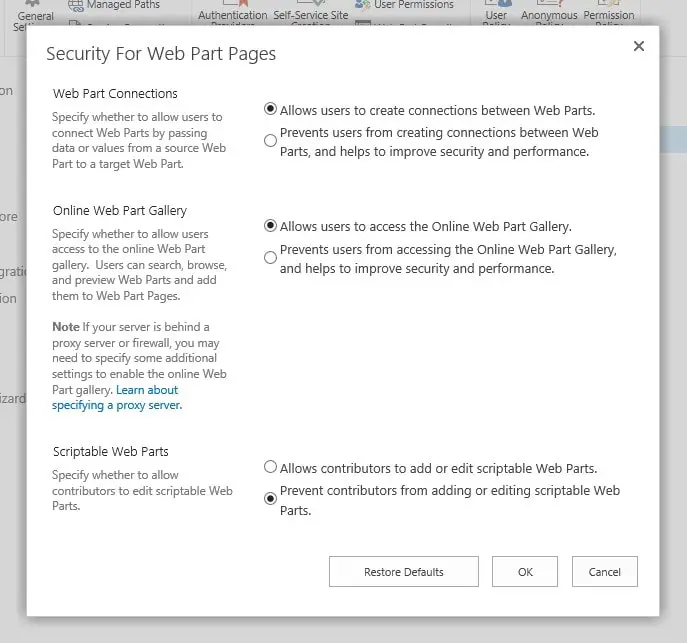Choose 'Prevents users from creating connections' option
This screenshot has width=687, height=643.
[270, 141]
